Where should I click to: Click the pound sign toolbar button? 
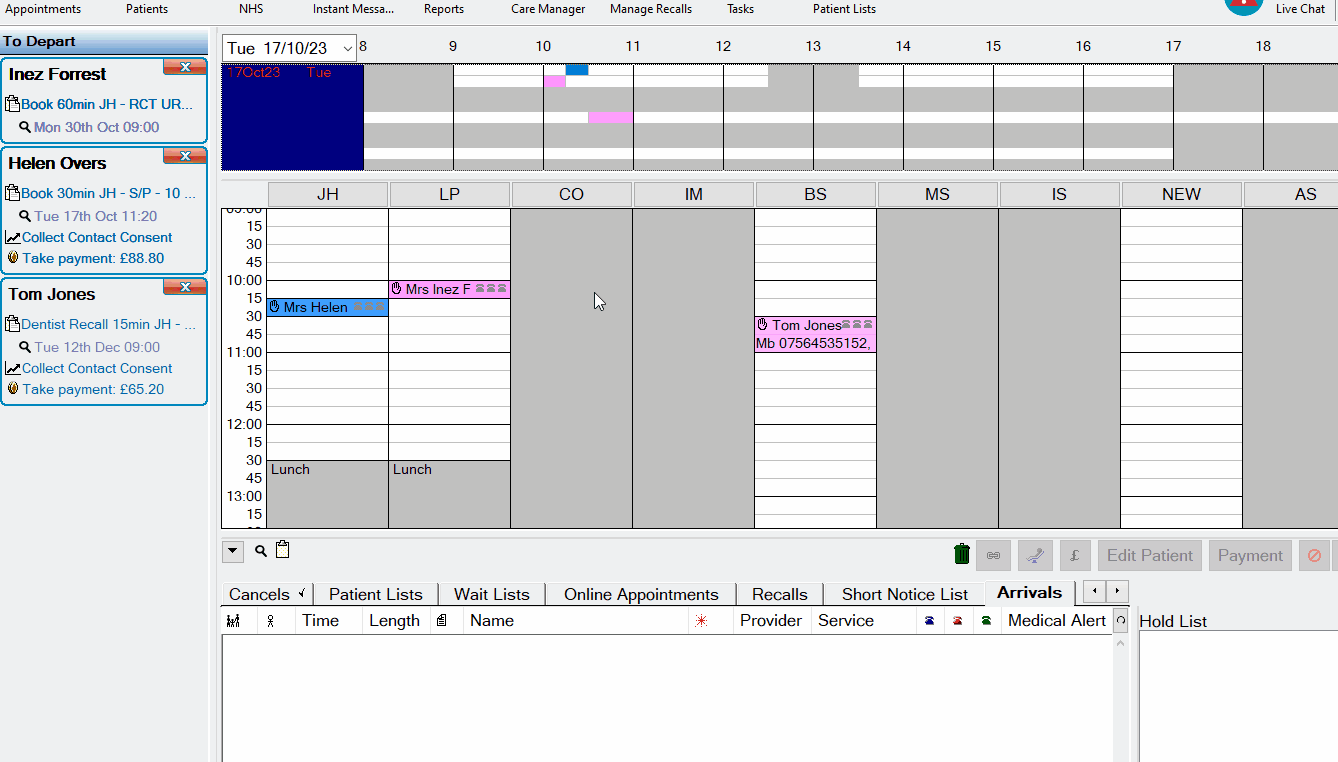pyautogui.click(x=1075, y=556)
